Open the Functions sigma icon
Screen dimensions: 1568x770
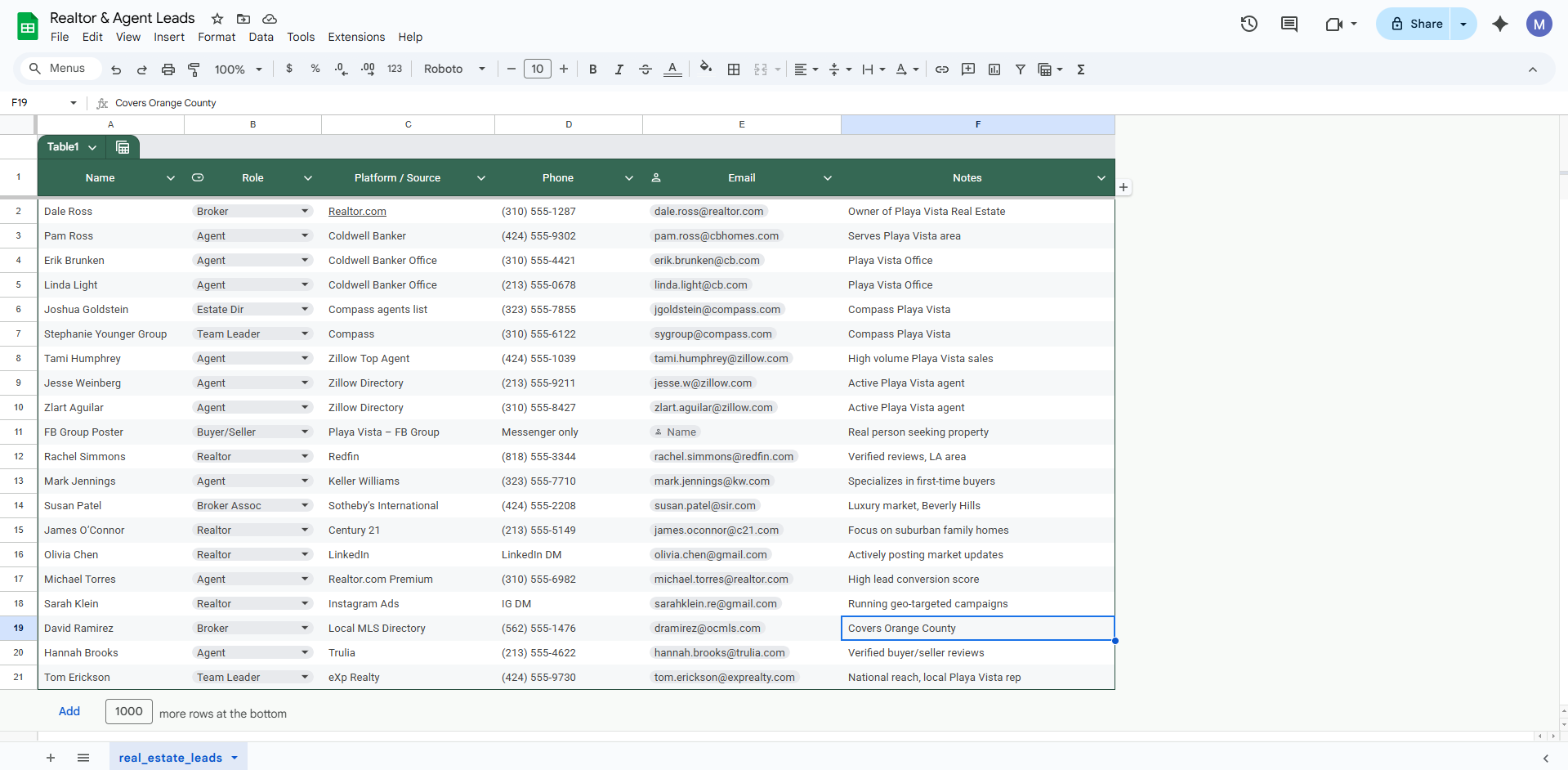click(1080, 69)
